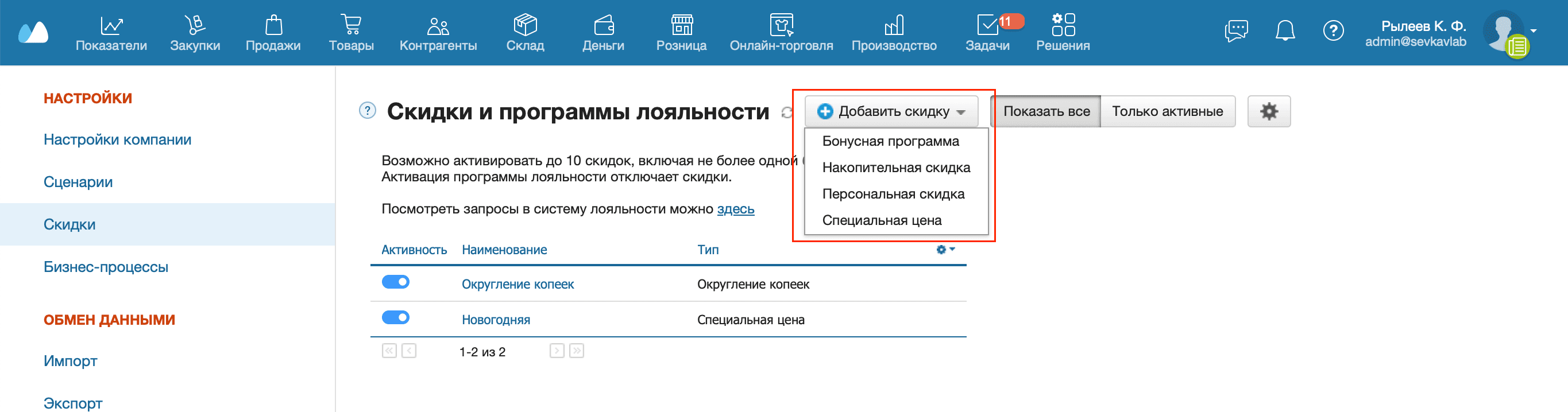Open the Показатели section
The height and width of the screenshot is (412, 1568).
pos(111,33)
